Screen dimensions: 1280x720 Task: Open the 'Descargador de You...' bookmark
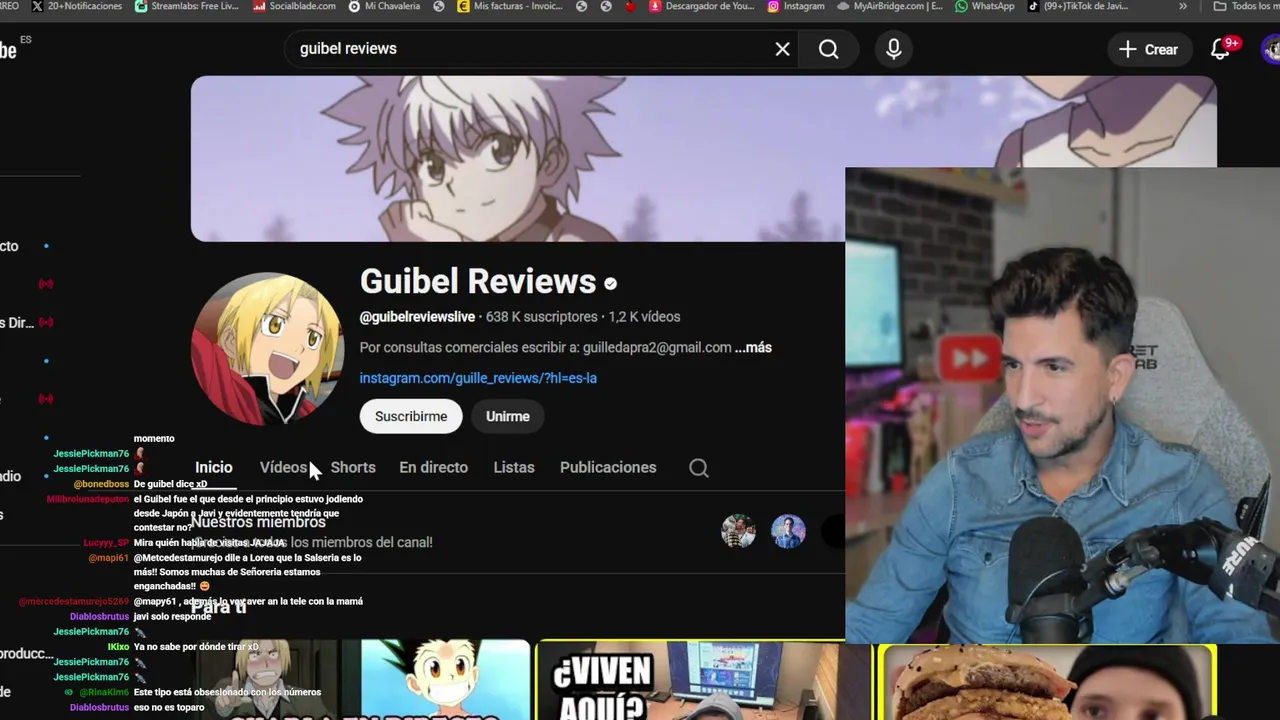pyautogui.click(x=702, y=6)
